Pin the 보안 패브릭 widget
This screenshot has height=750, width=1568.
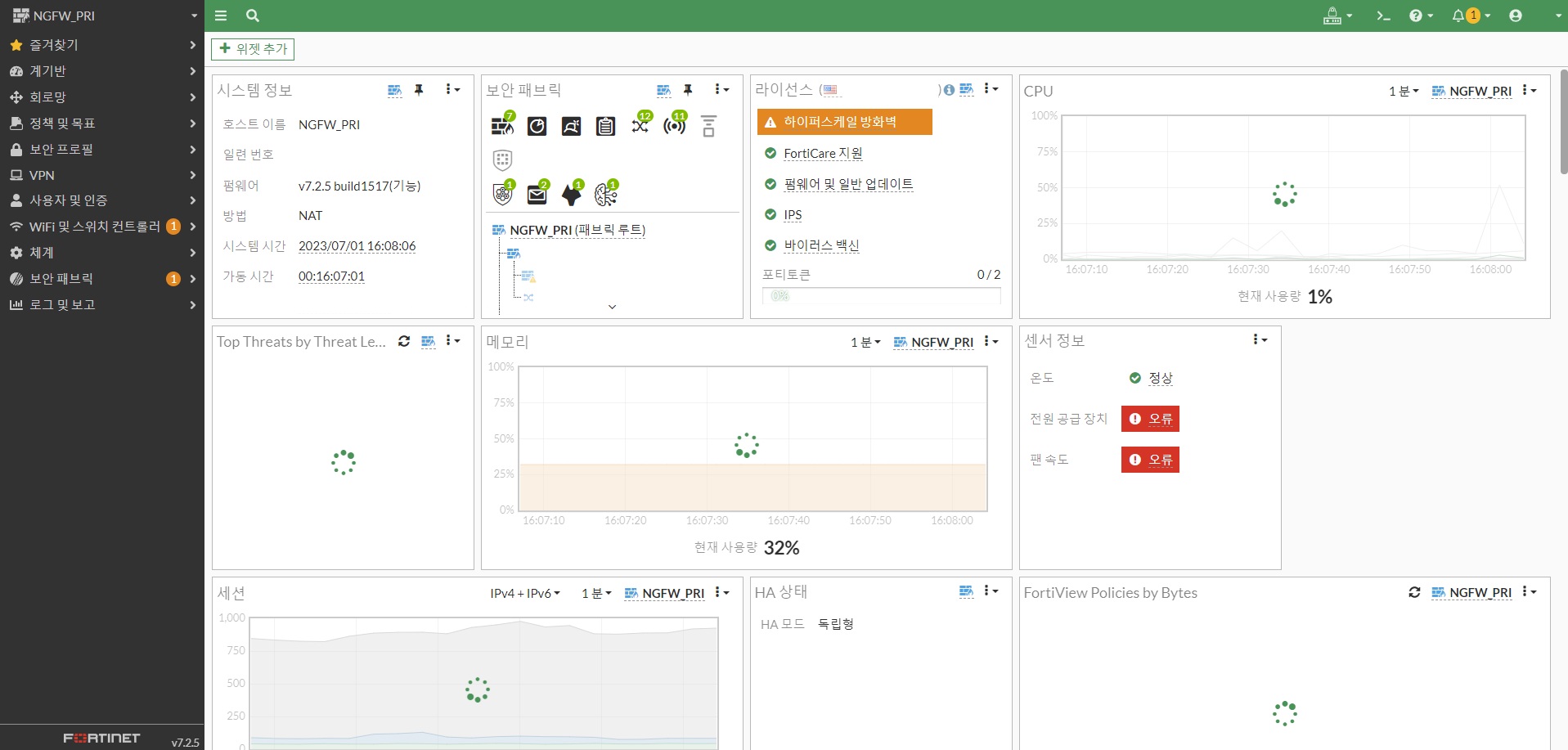[688, 90]
